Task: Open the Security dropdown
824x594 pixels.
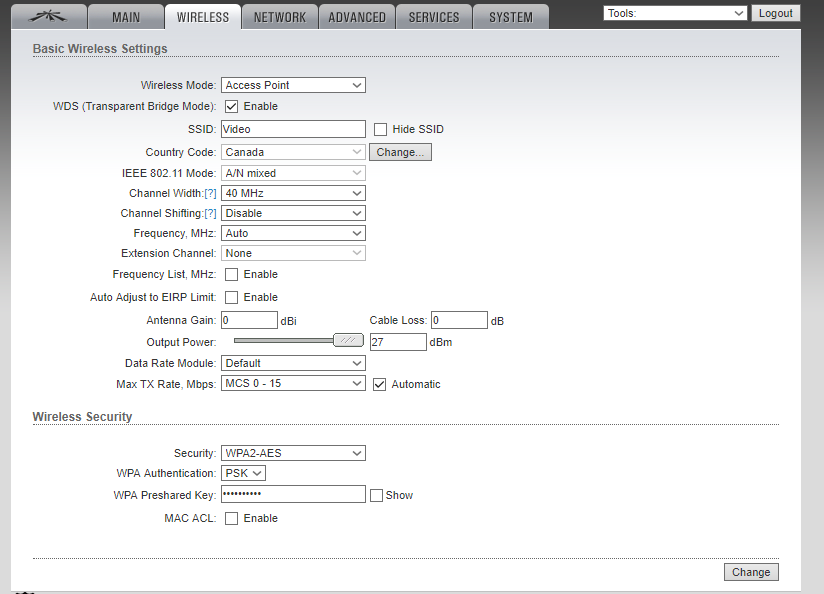Action: pyautogui.click(x=293, y=453)
